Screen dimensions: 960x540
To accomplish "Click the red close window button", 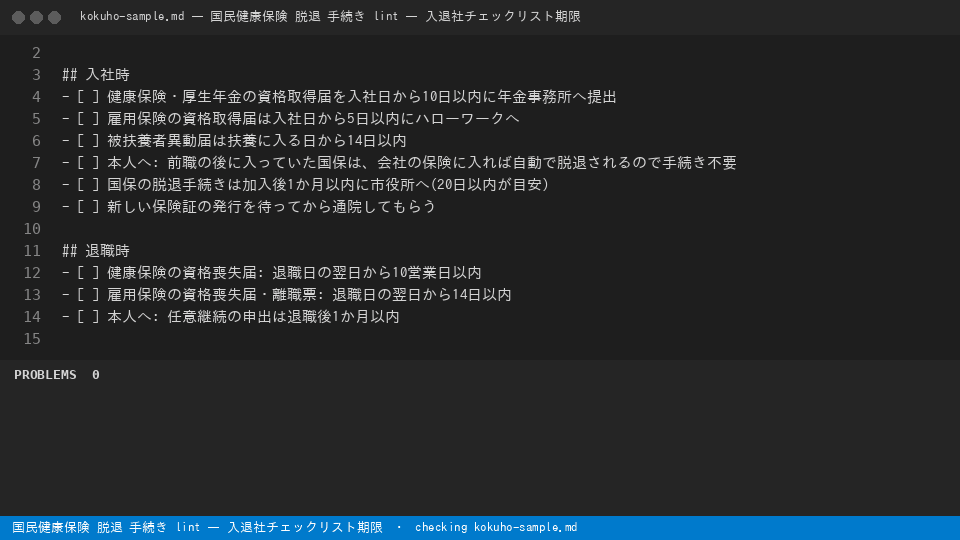I will click(x=18, y=18).
